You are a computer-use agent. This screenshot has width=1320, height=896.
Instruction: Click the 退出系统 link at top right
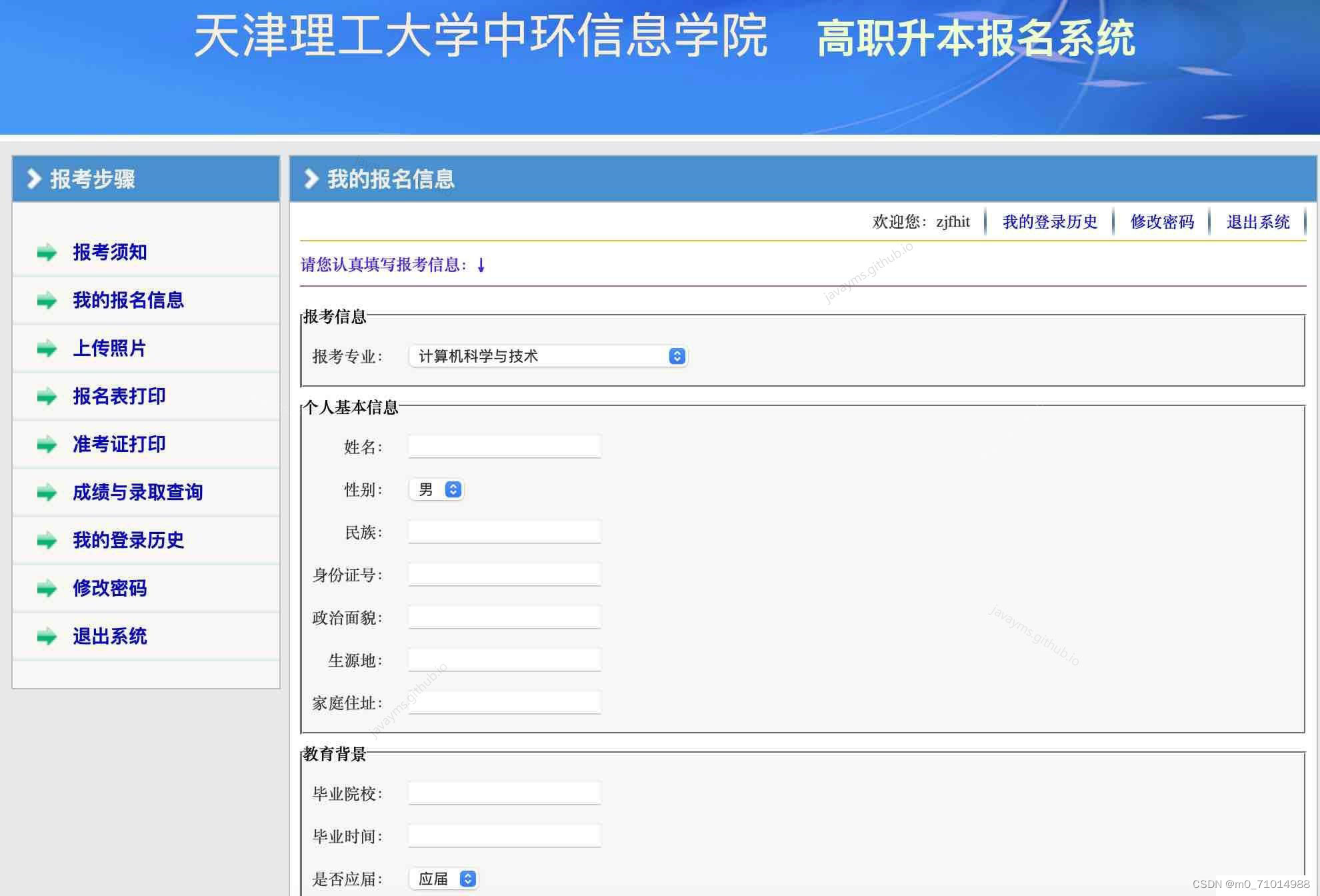click(1259, 222)
